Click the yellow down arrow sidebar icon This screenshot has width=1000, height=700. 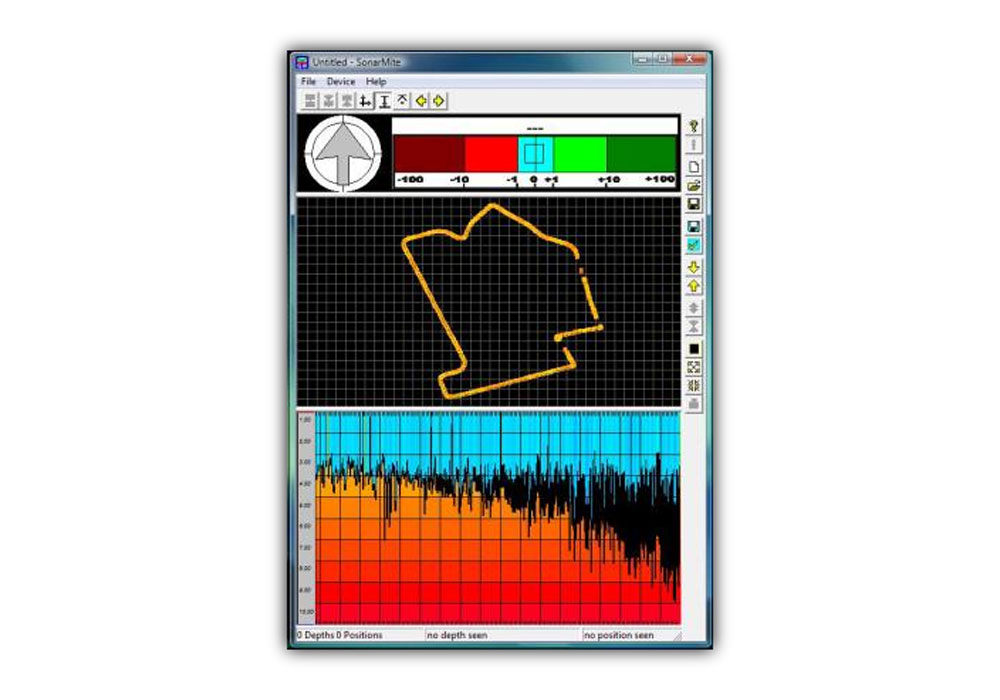pos(694,267)
